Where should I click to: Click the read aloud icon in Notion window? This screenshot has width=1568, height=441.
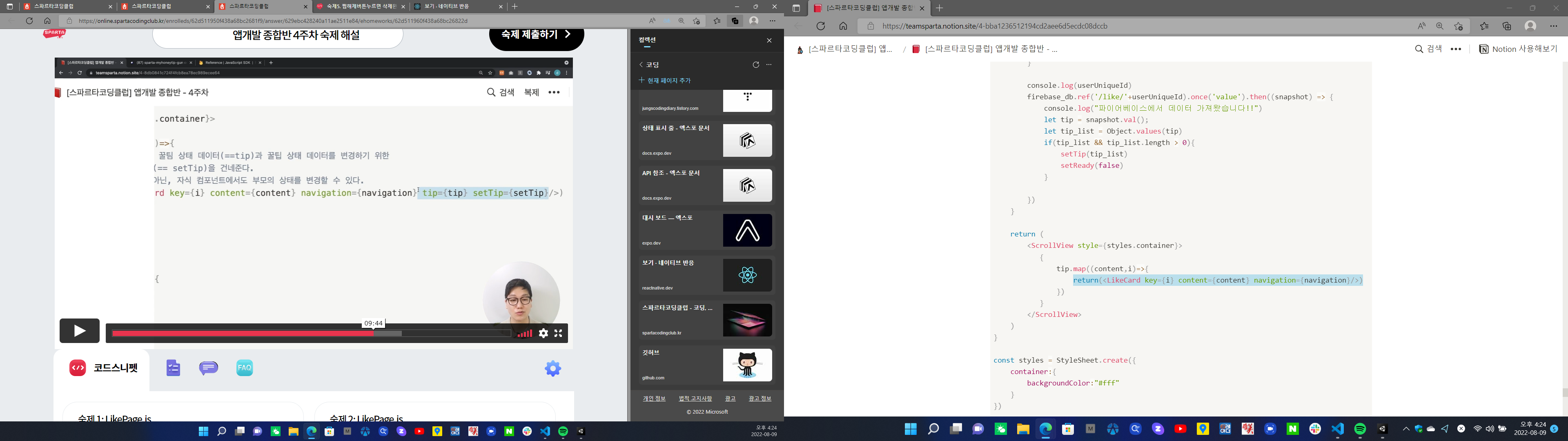1421,26
